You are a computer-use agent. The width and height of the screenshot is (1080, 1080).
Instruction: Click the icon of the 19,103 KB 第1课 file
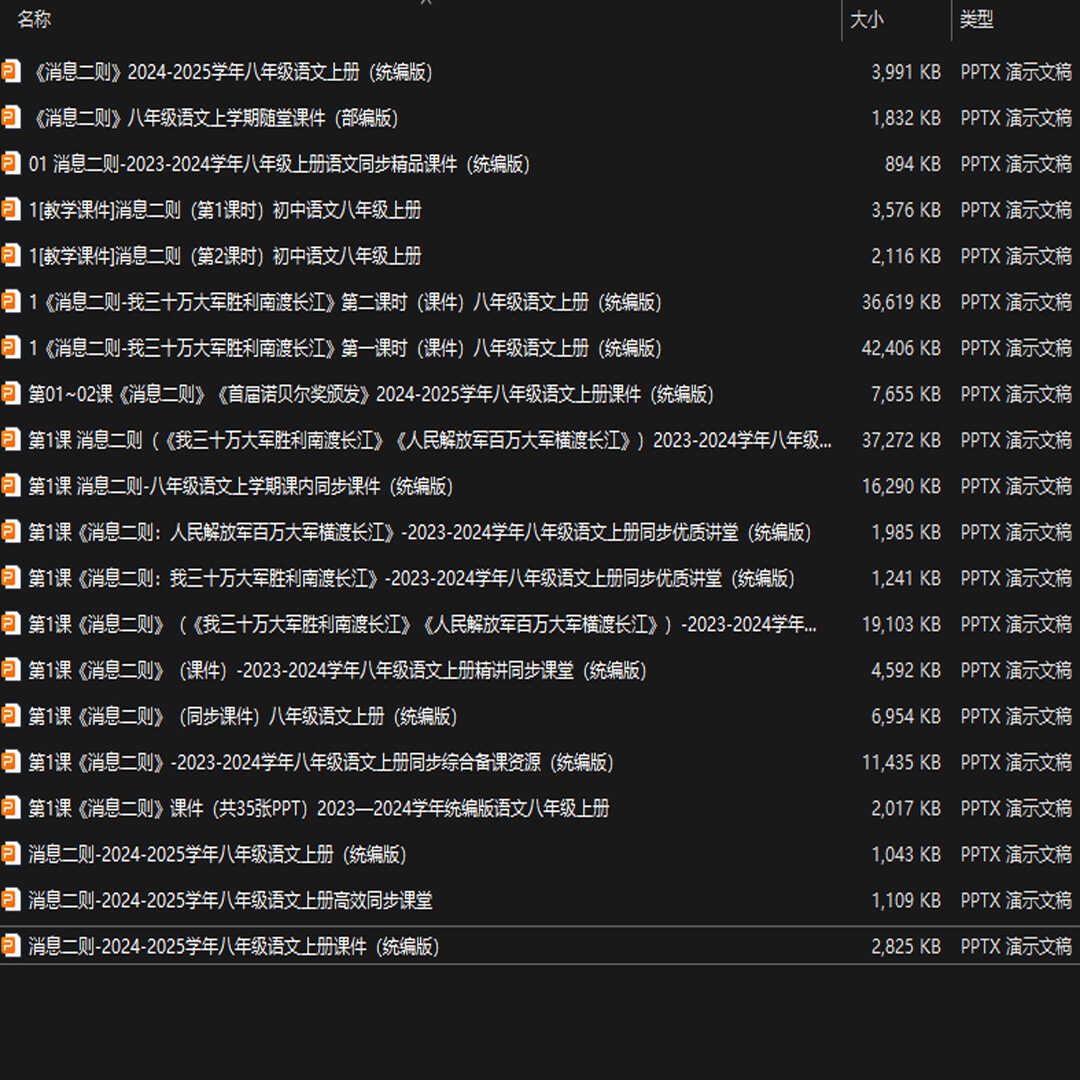click(11, 624)
